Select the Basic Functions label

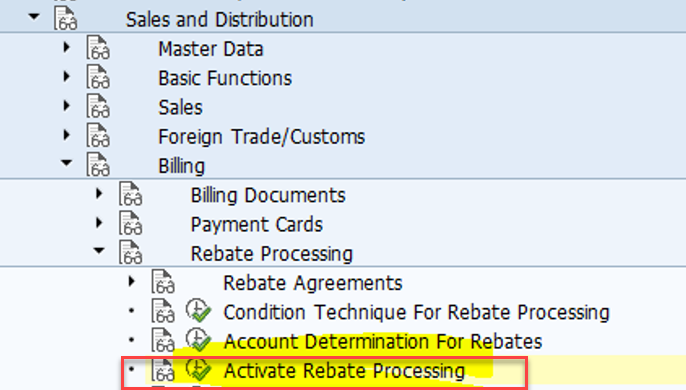[225, 78]
